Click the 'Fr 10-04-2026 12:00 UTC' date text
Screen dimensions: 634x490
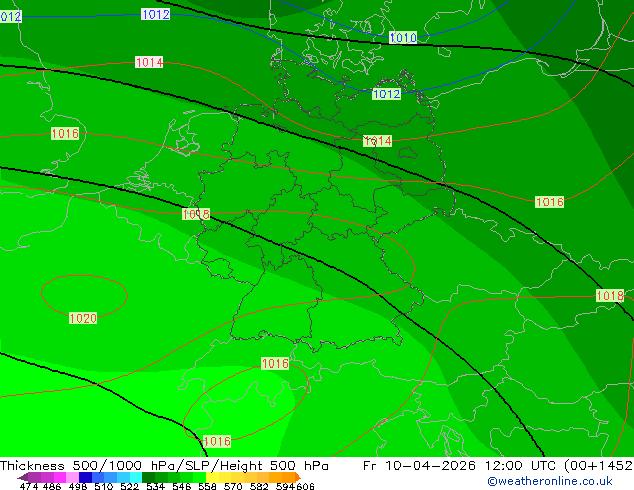coord(461,465)
